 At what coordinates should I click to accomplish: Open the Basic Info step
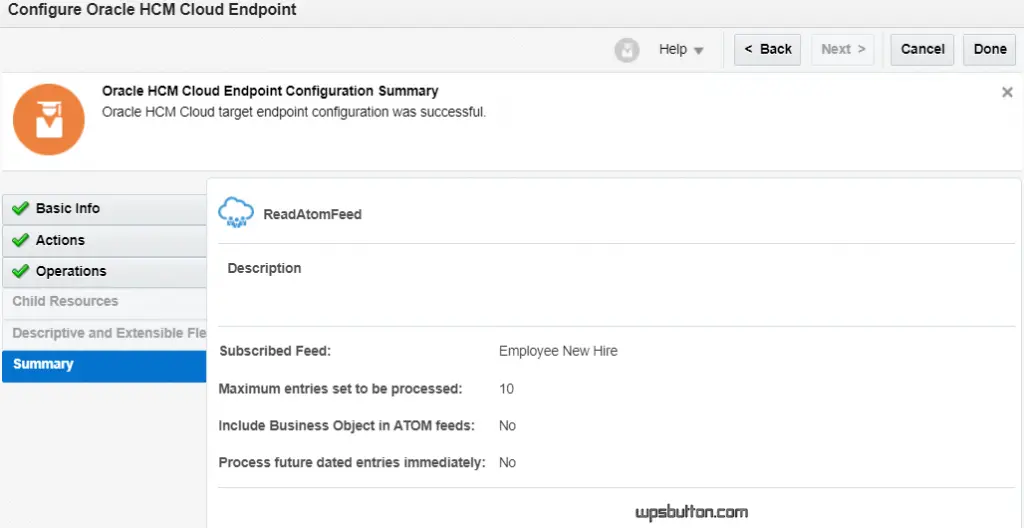(x=104, y=209)
